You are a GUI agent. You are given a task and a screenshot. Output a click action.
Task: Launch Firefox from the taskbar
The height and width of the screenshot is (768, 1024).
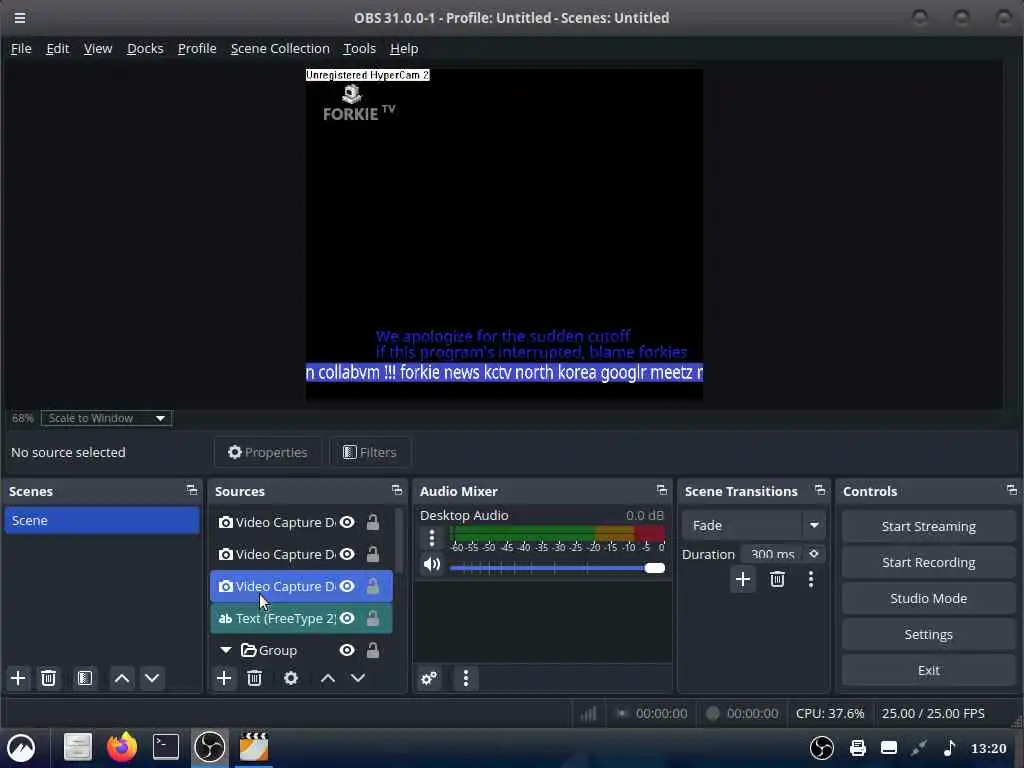click(x=121, y=747)
